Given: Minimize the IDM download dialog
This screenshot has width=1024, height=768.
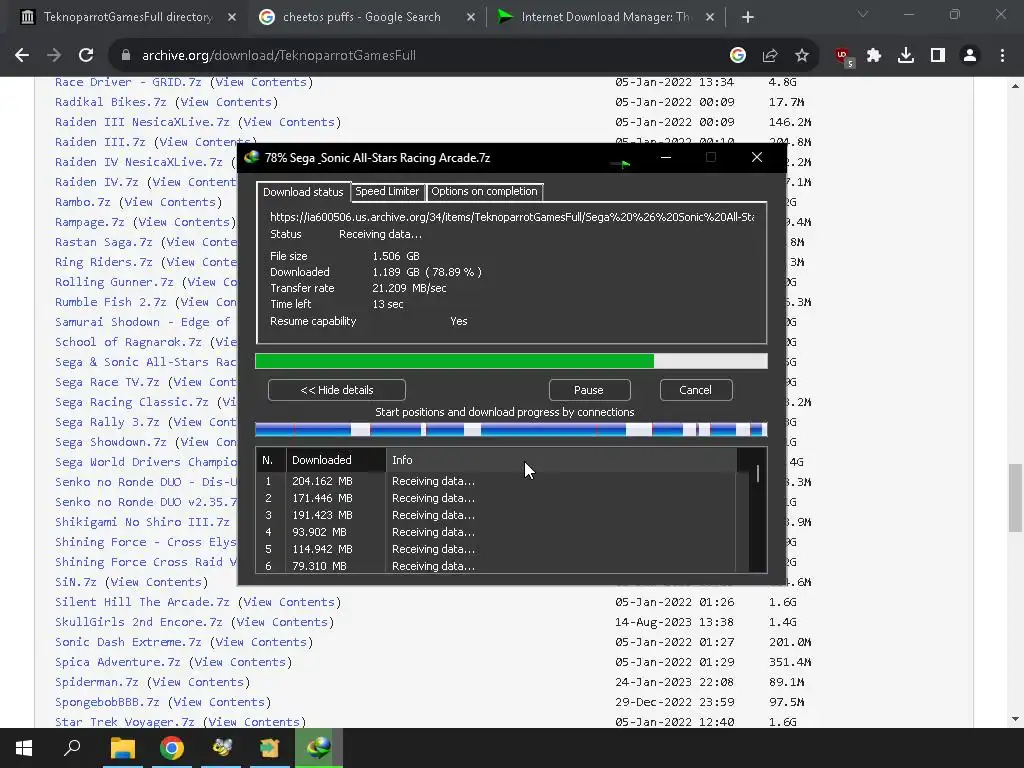Looking at the screenshot, I should click(665, 157).
